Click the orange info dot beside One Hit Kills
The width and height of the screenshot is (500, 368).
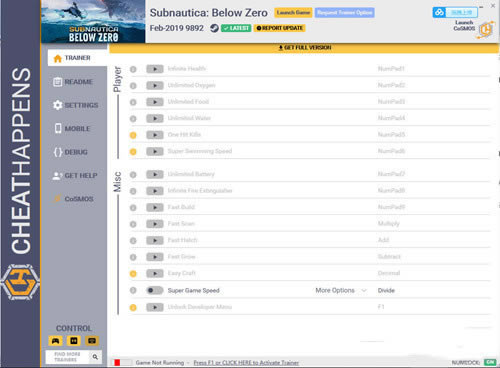coord(133,135)
